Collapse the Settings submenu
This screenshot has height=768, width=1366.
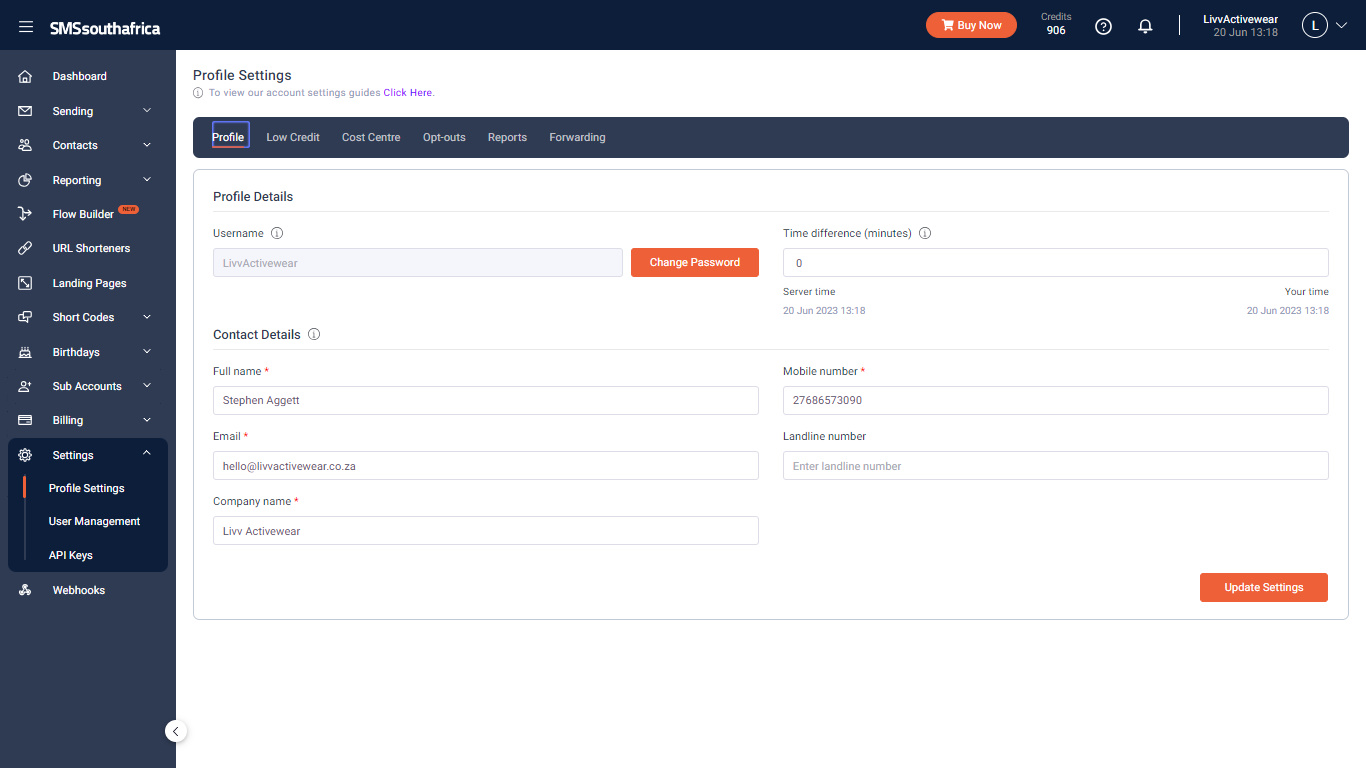click(x=147, y=453)
